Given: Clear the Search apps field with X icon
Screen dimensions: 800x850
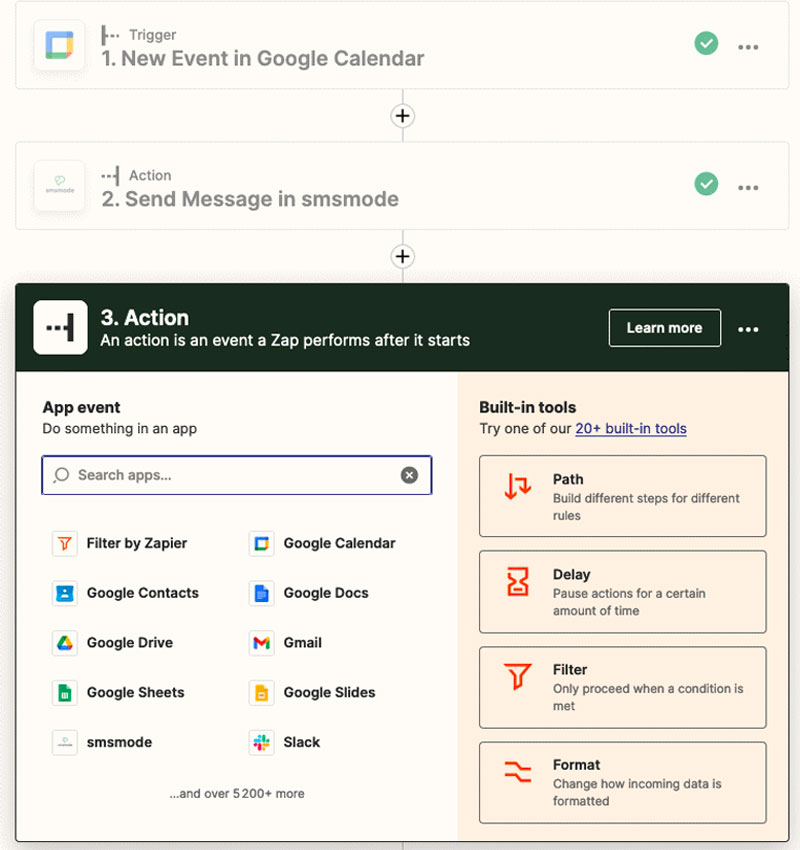Looking at the screenshot, I should click(x=409, y=475).
